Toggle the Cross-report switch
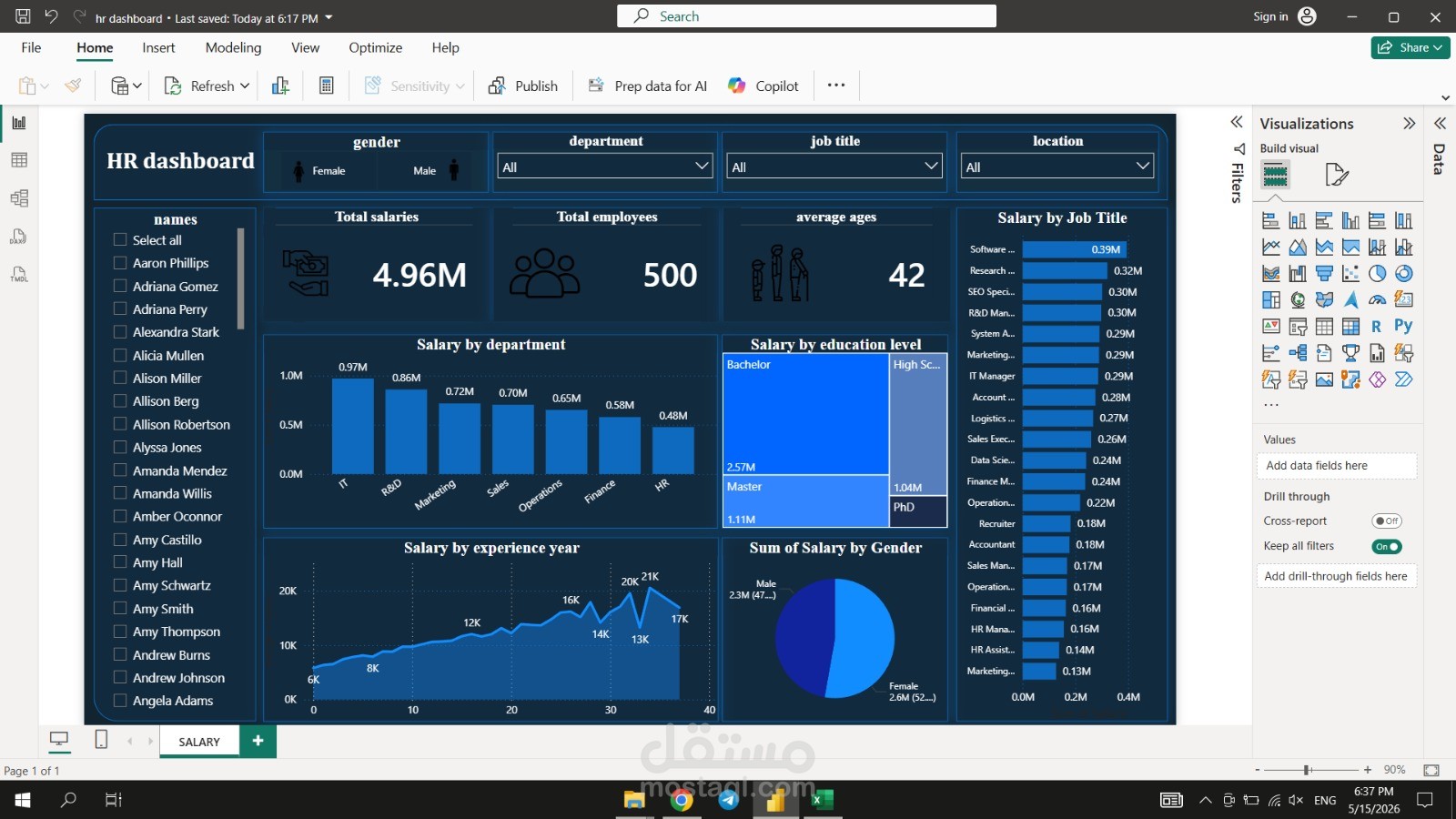 [x=1387, y=521]
